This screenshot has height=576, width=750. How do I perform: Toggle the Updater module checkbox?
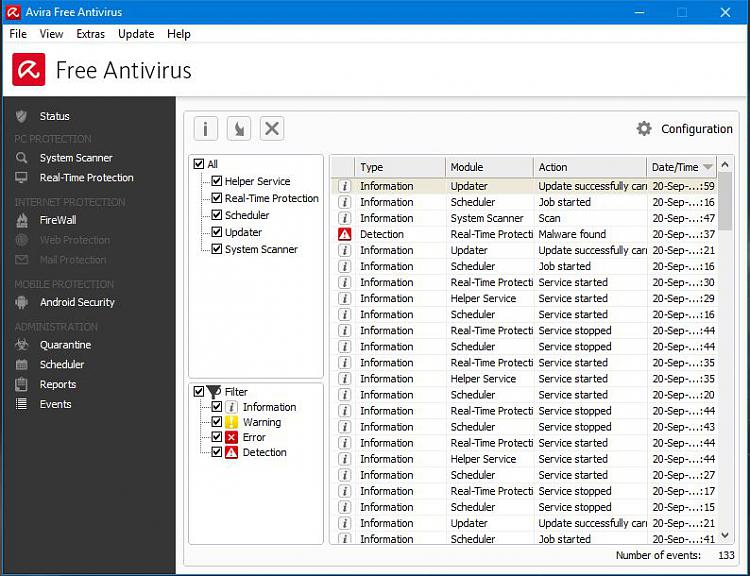217,232
